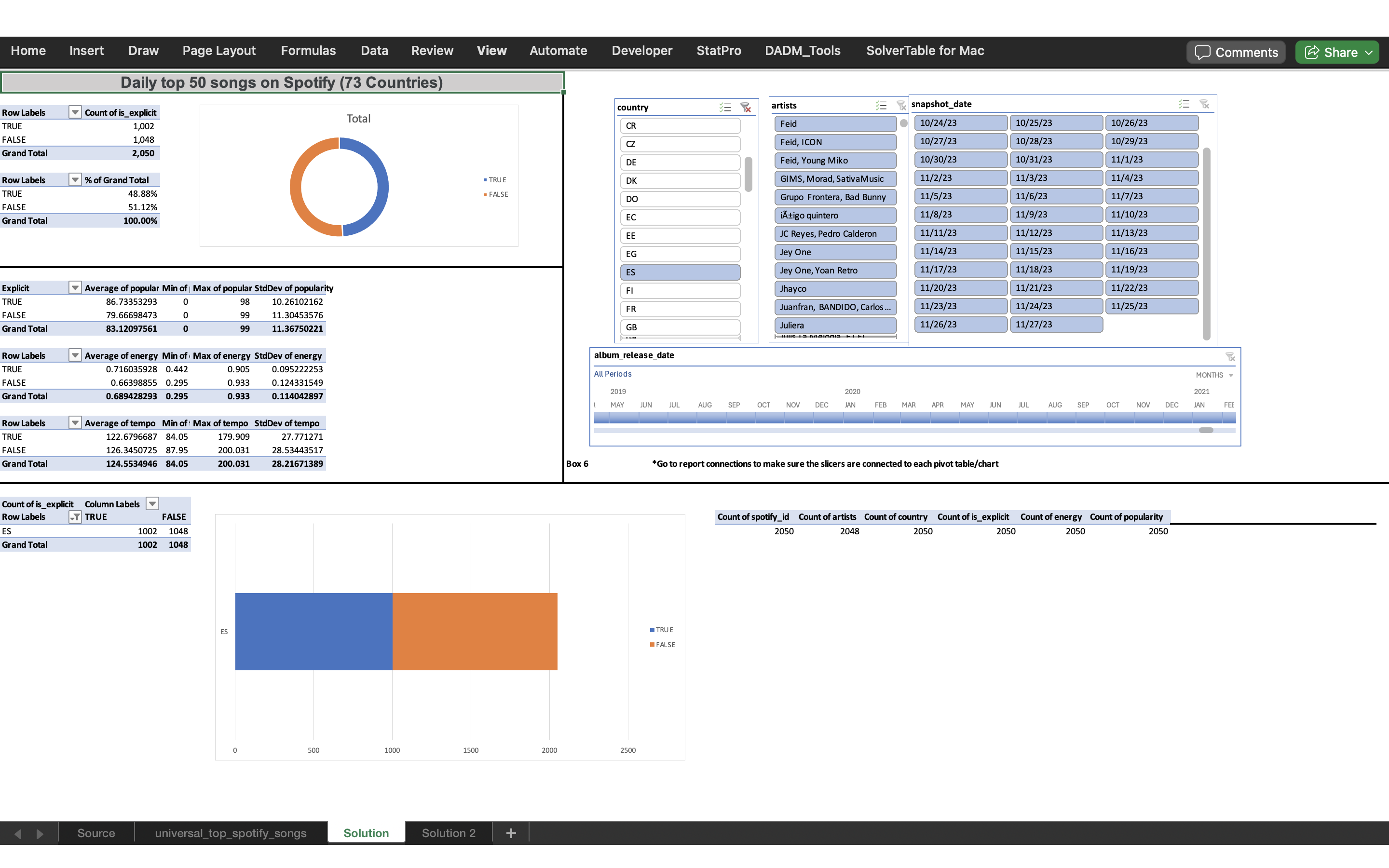Select the dashboard title cell
1389x868 pixels.
tap(282, 82)
